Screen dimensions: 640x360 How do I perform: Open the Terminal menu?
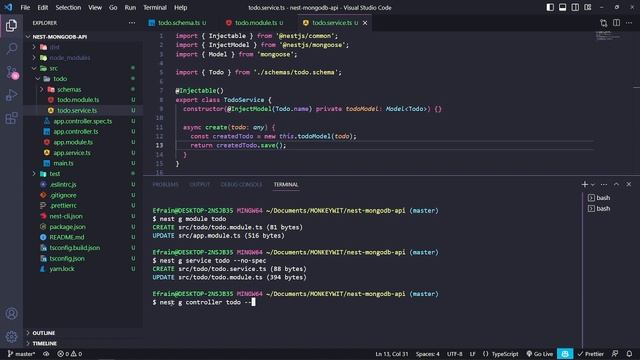click(155, 7)
